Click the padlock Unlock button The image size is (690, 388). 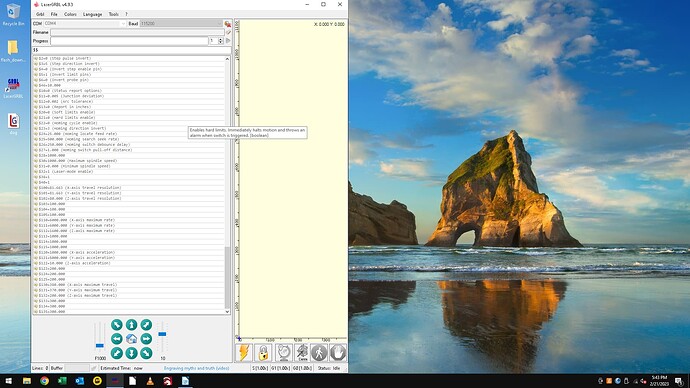coord(263,353)
